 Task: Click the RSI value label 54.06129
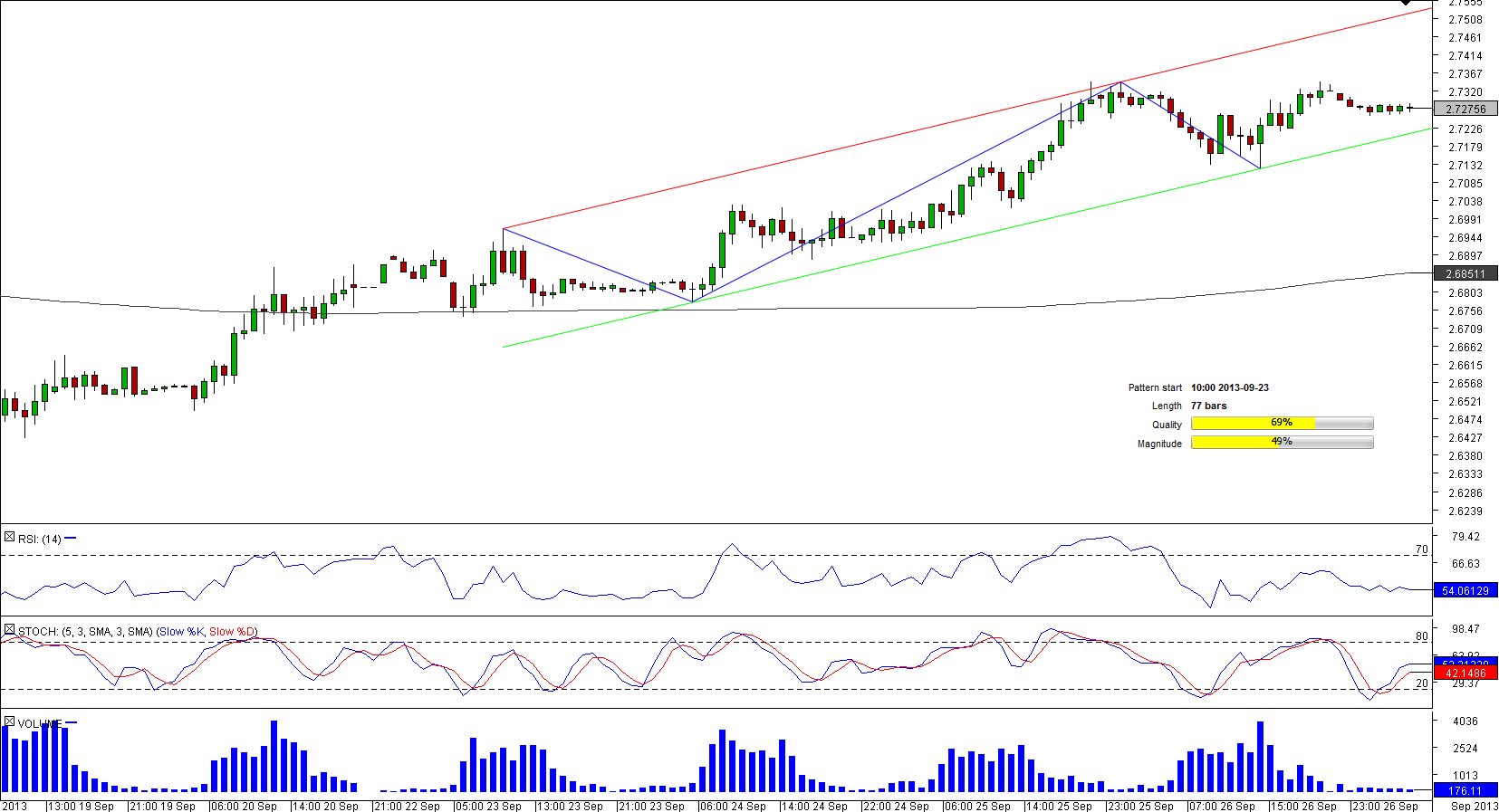coord(1465,591)
